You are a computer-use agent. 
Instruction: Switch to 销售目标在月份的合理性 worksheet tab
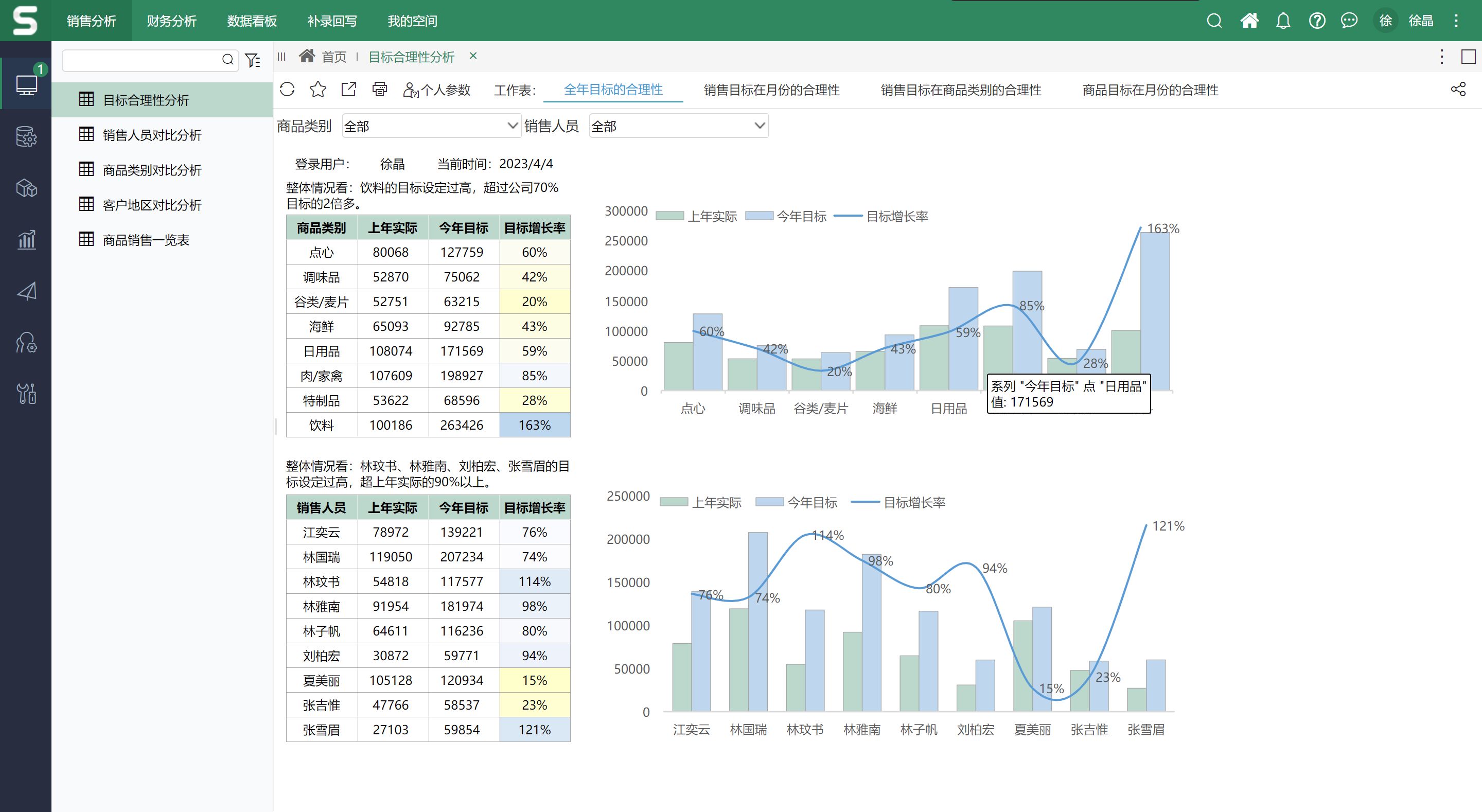click(x=771, y=90)
